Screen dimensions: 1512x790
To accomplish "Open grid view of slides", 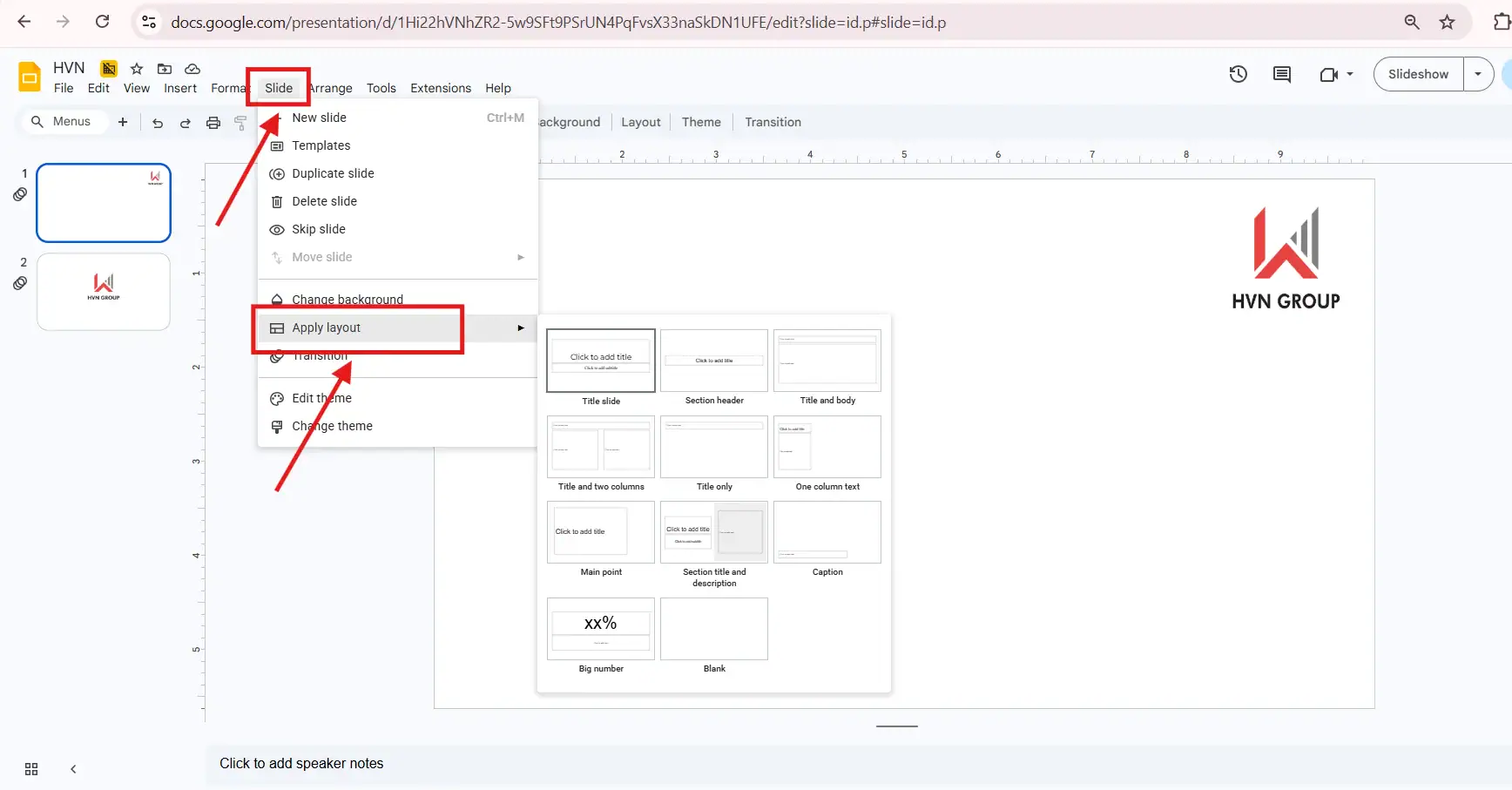I will [30, 769].
